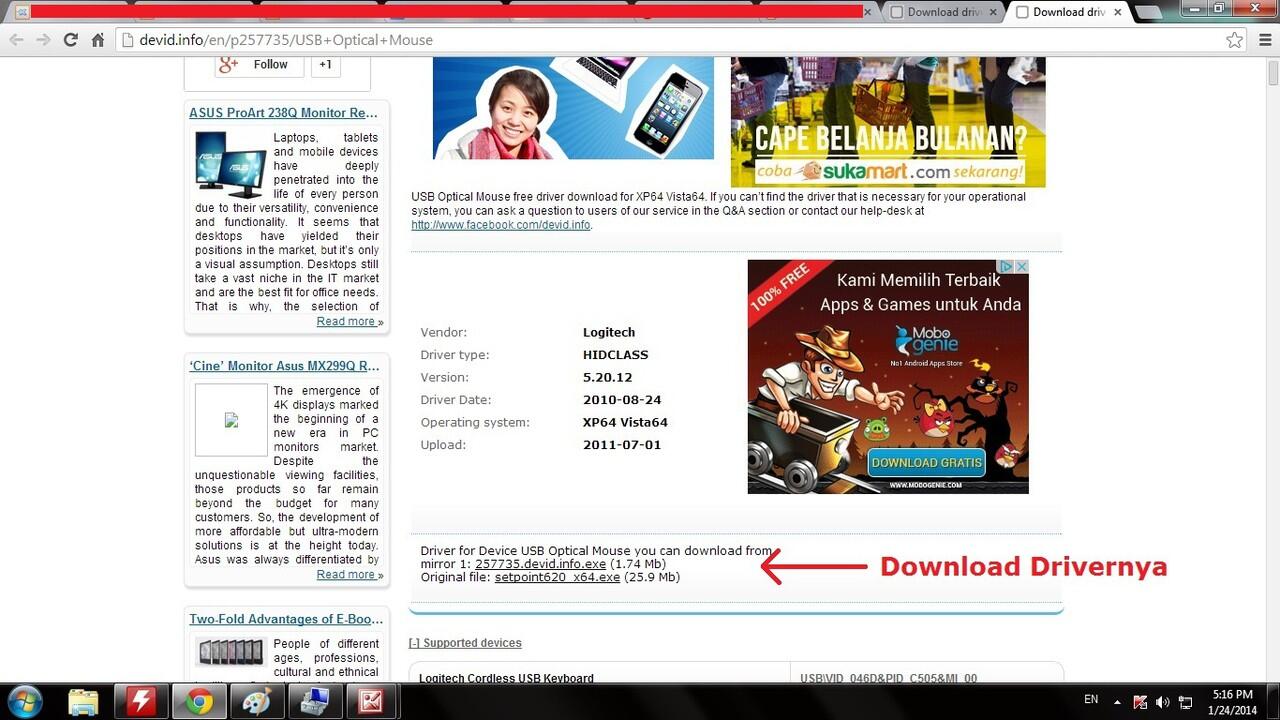Reload the devid.info page
Screen dimensions: 1280x720
[x=70, y=40]
